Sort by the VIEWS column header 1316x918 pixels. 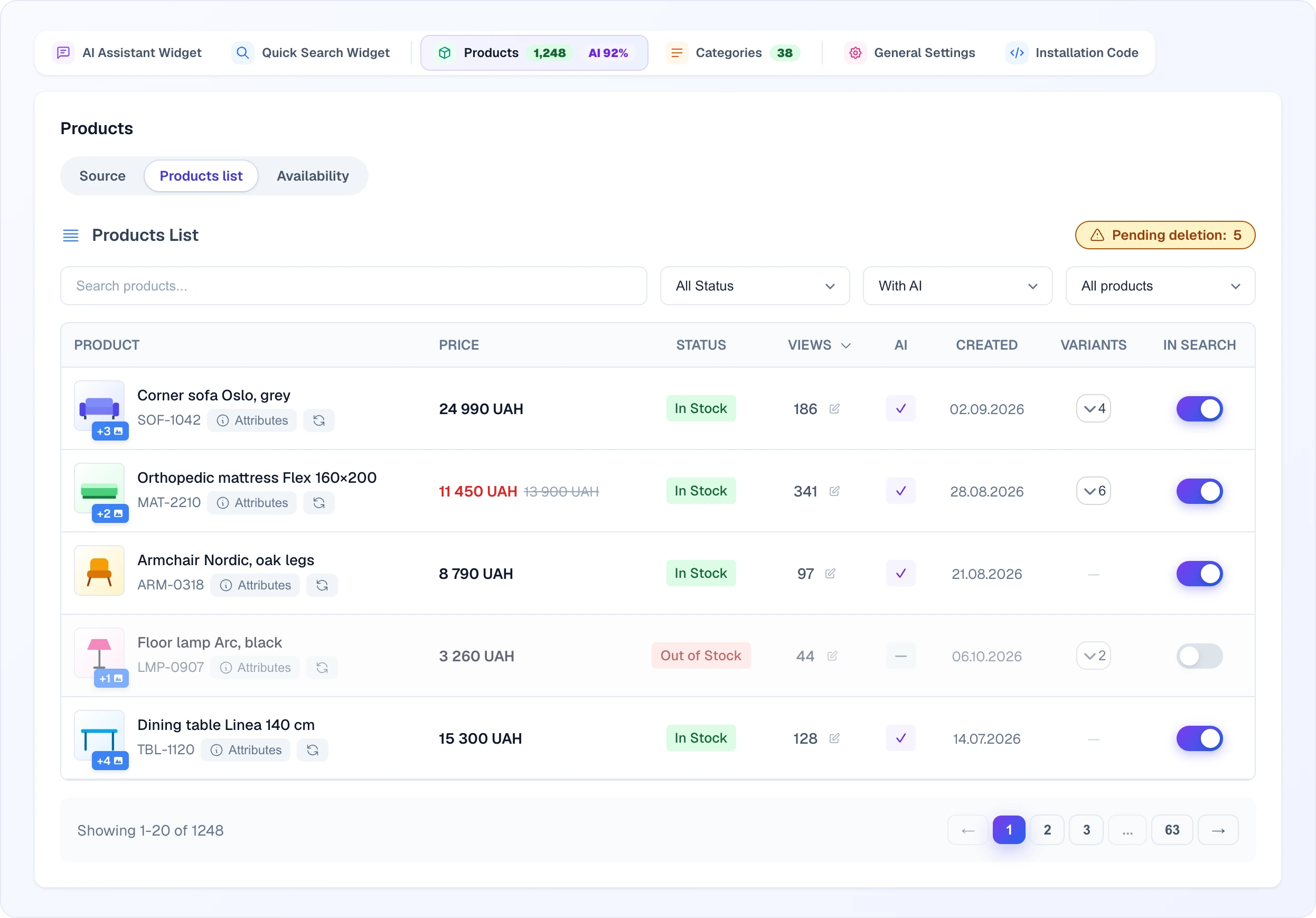click(819, 345)
